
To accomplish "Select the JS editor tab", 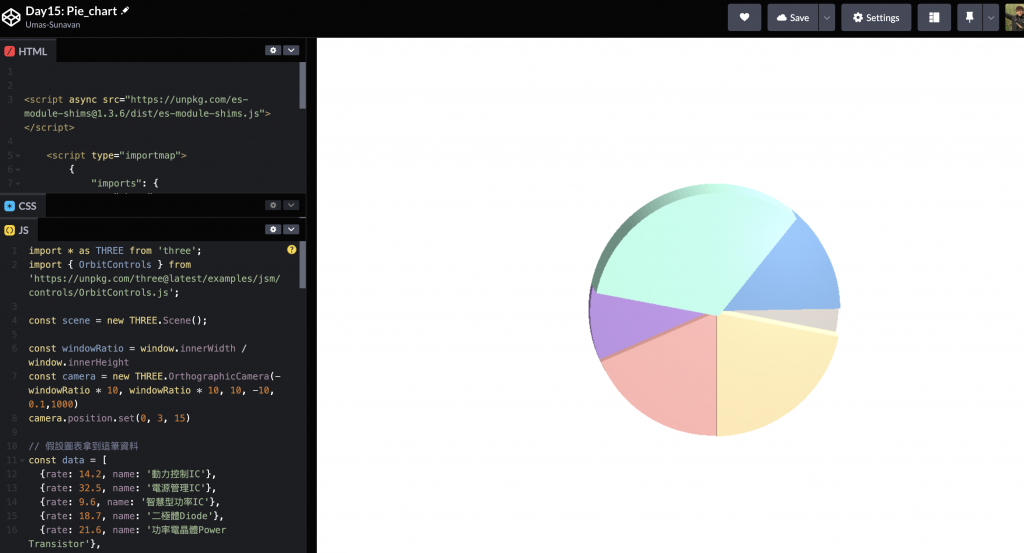I will click(18, 230).
